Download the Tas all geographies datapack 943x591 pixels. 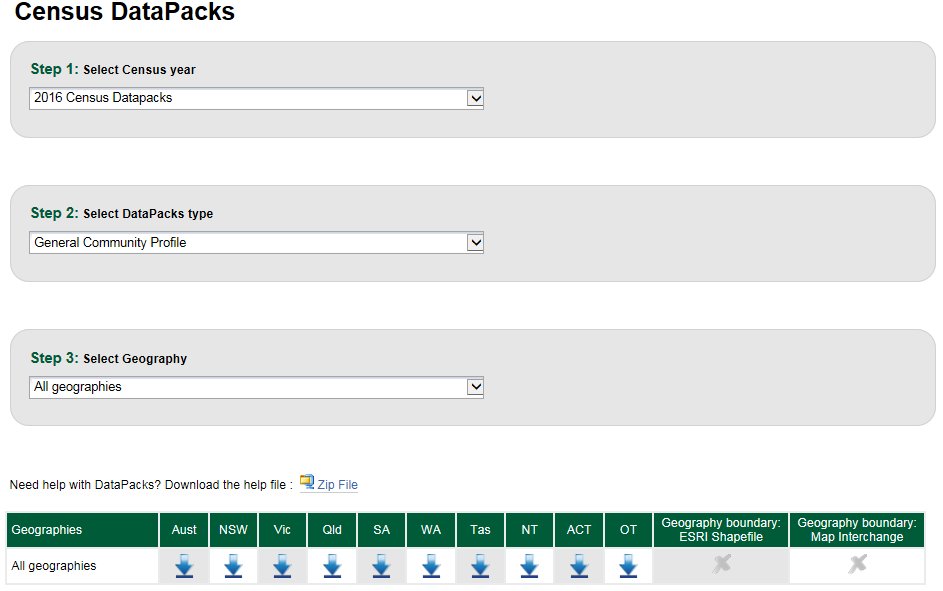(480, 567)
